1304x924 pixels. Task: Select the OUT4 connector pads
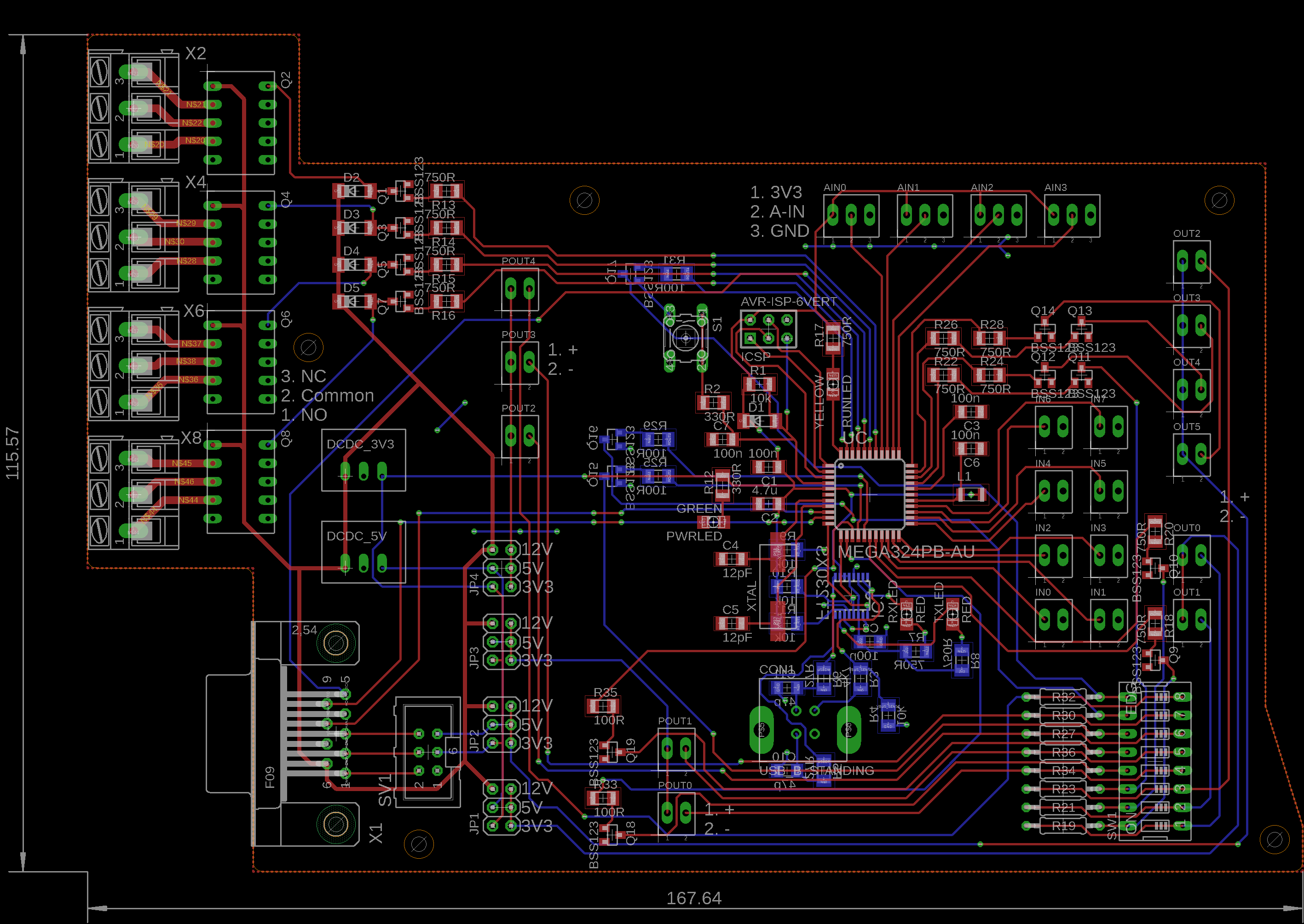(x=1191, y=390)
